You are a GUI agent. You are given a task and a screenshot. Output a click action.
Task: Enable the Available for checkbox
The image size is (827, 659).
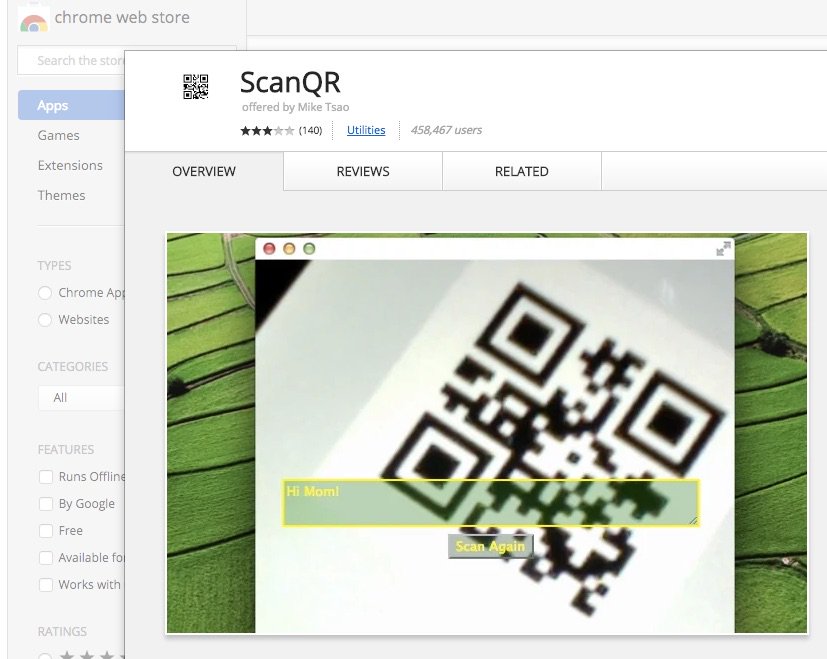click(46, 558)
